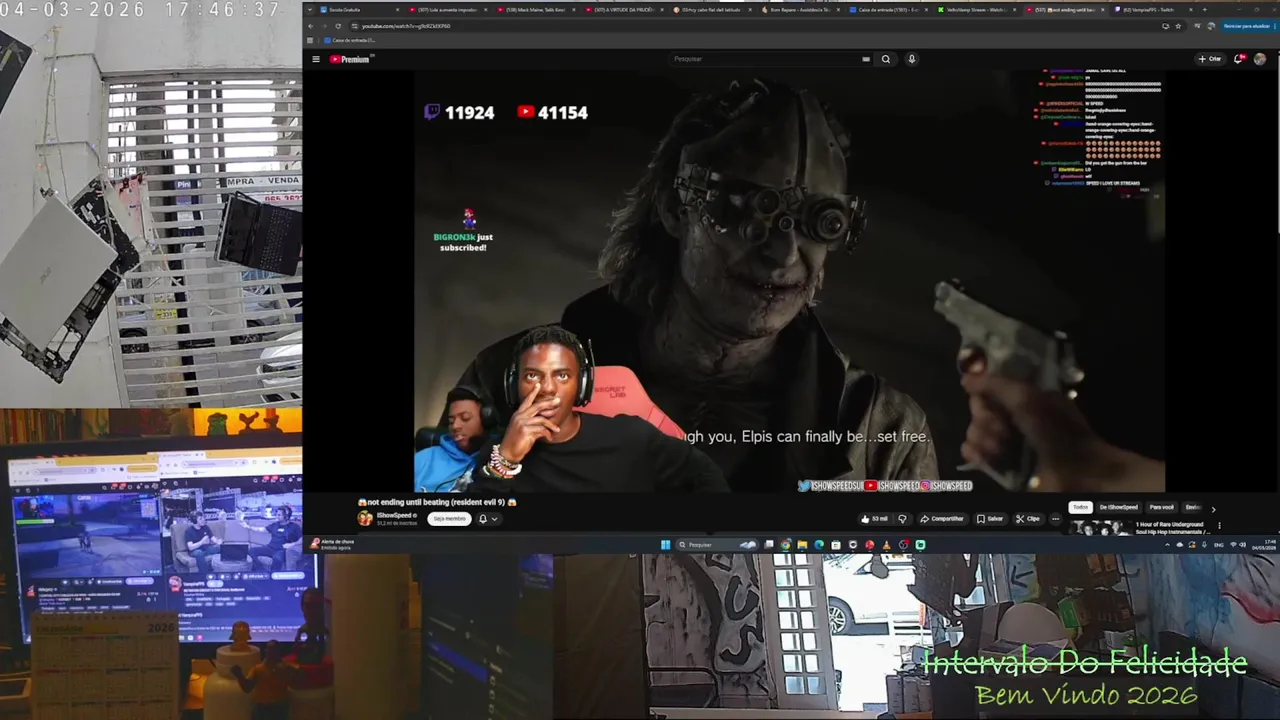Show hidden system tray icons chevron
This screenshot has height=720, width=1280.
point(1167,545)
